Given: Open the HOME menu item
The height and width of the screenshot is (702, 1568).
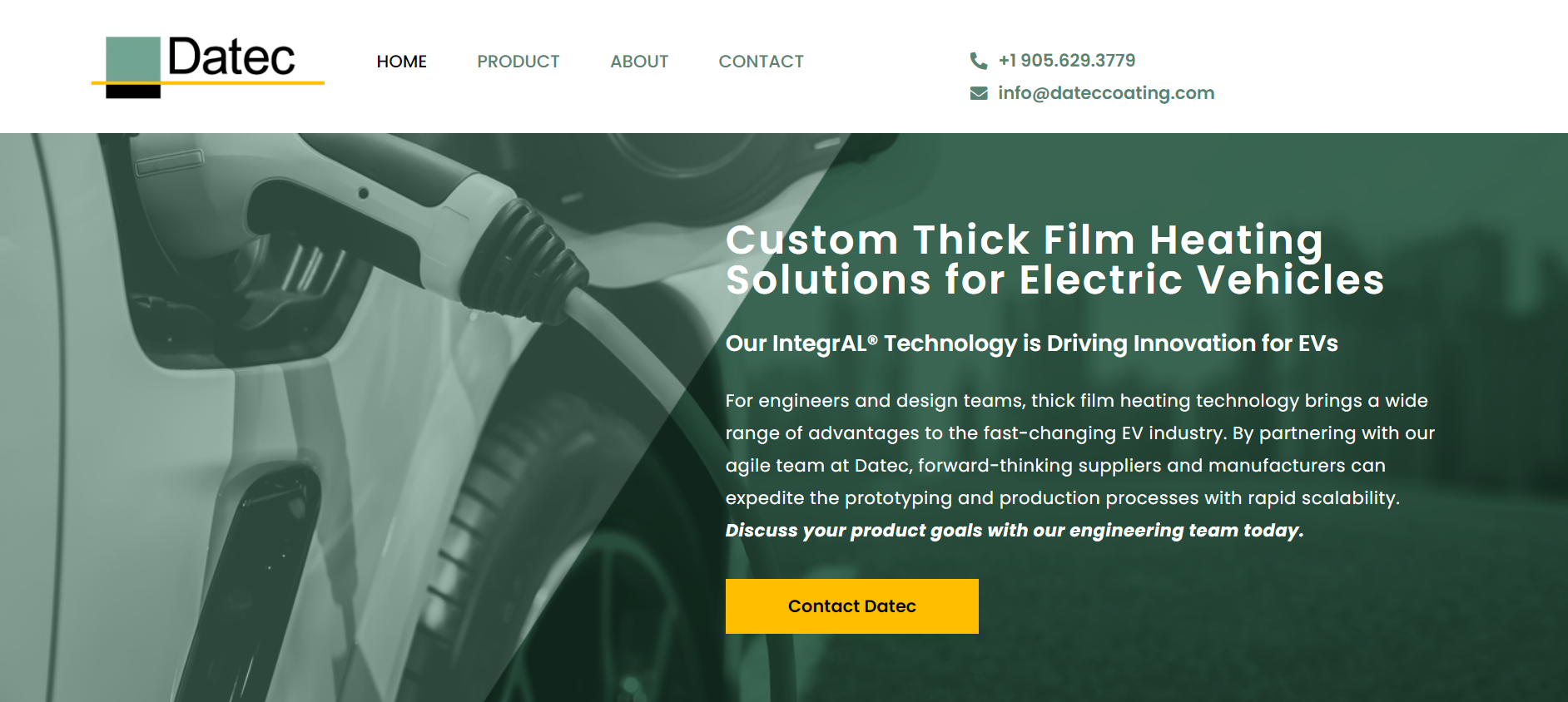Looking at the screenshot, I should coord(401,62).
